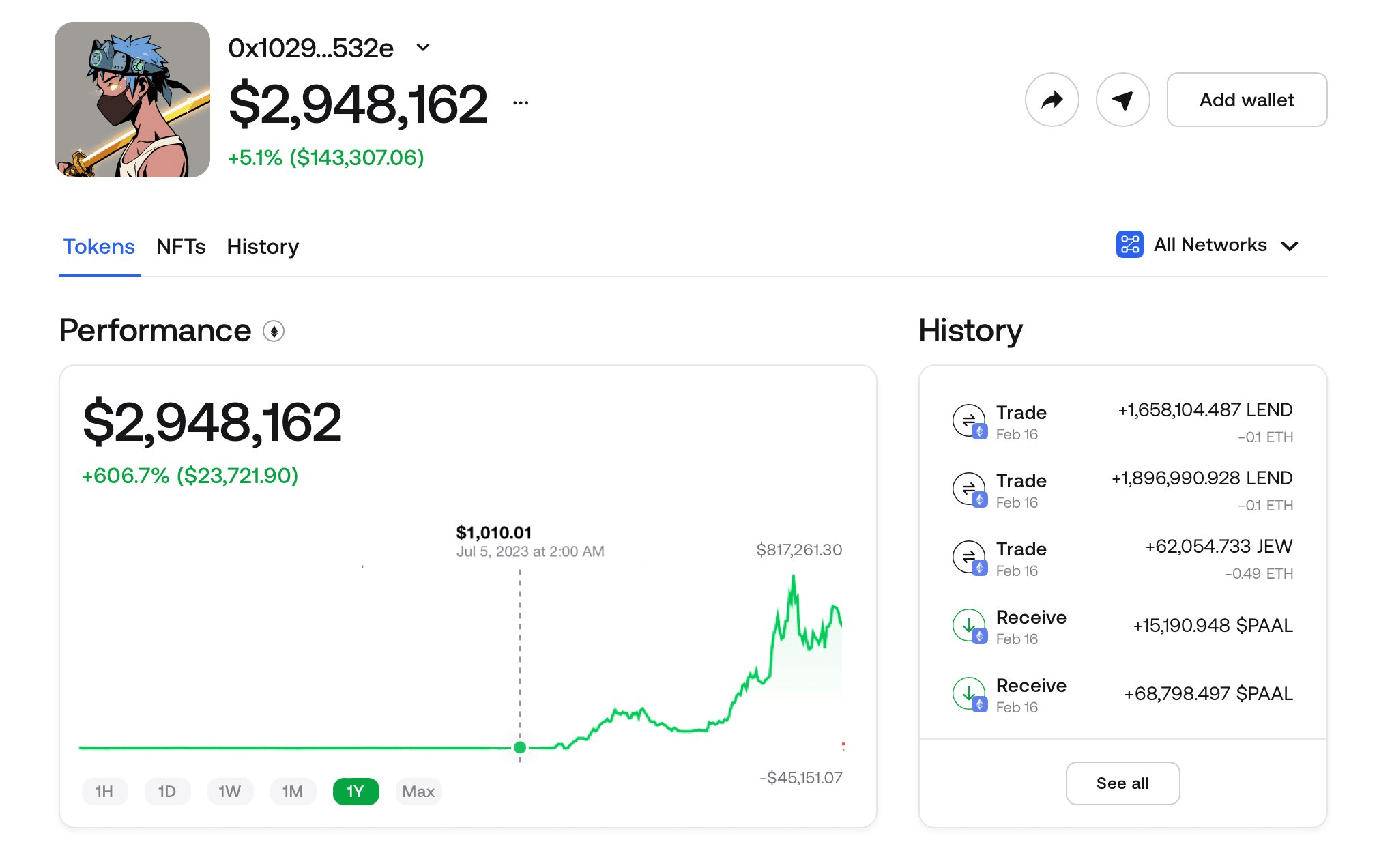
Task: Select the 1H time range
Action: (x=104, y=792)
